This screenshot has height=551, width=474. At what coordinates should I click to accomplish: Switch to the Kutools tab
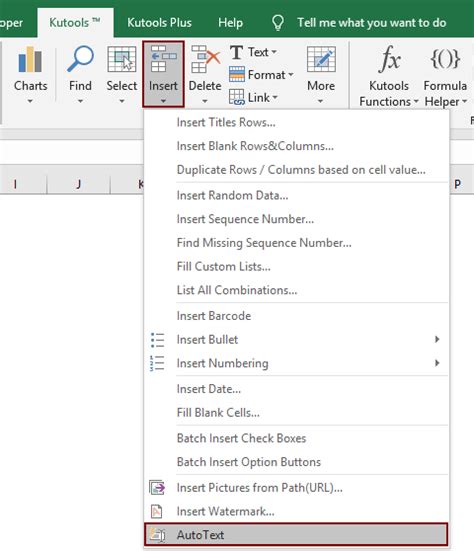75,23
